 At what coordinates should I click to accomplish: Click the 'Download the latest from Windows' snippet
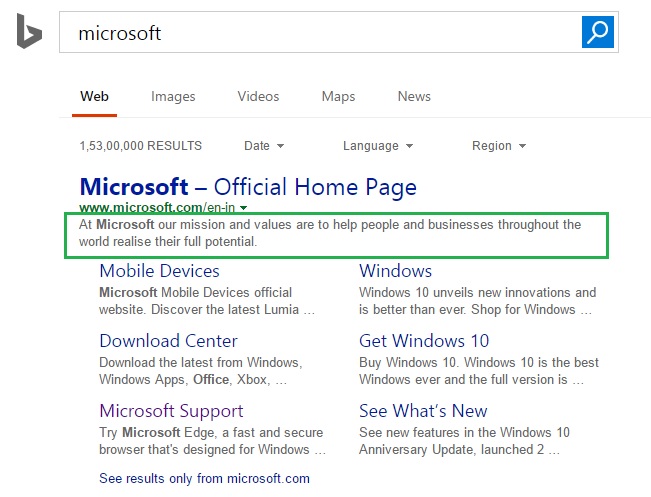point(201,371)
